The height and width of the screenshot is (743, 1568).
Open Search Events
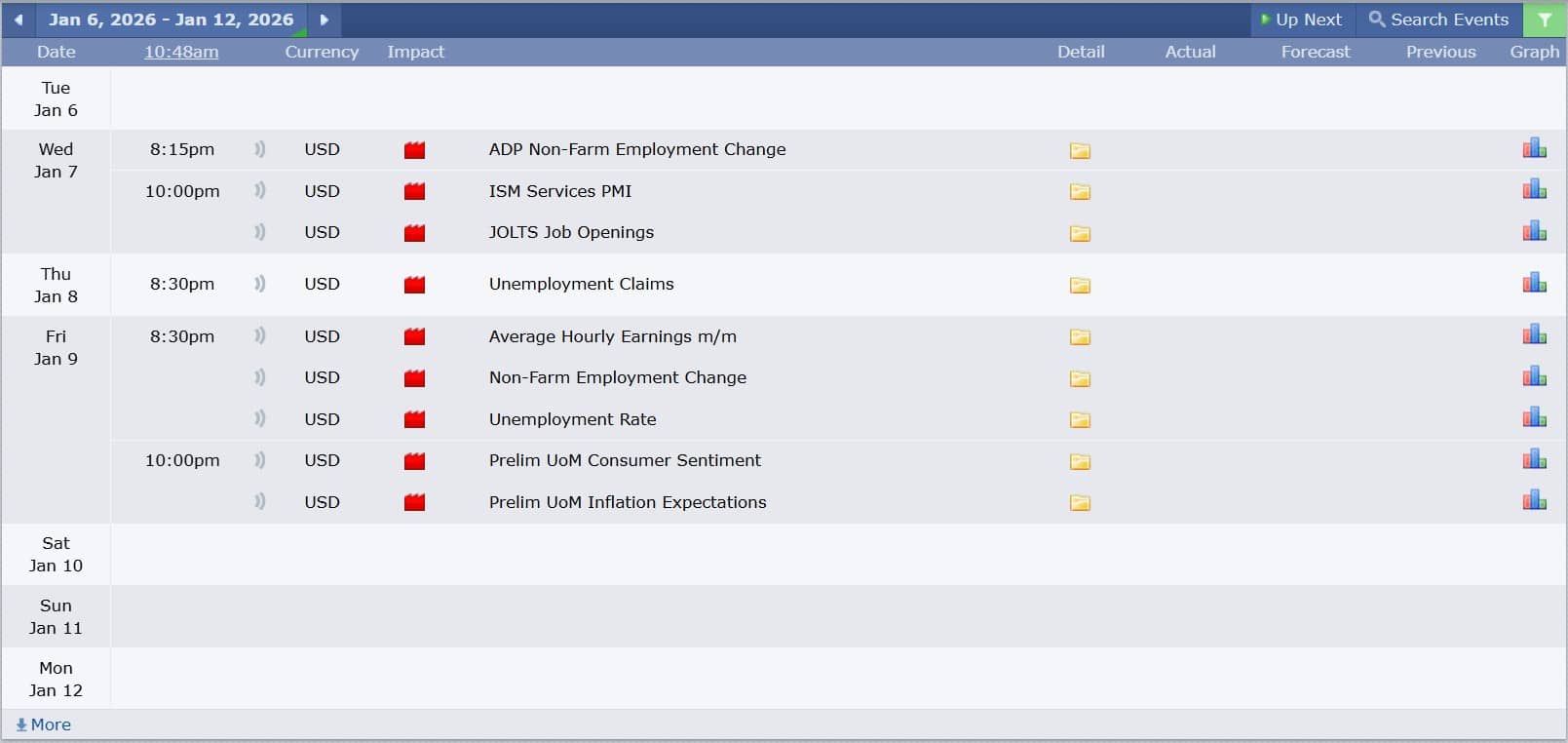pyautogui.click(x=1438, y=20)
